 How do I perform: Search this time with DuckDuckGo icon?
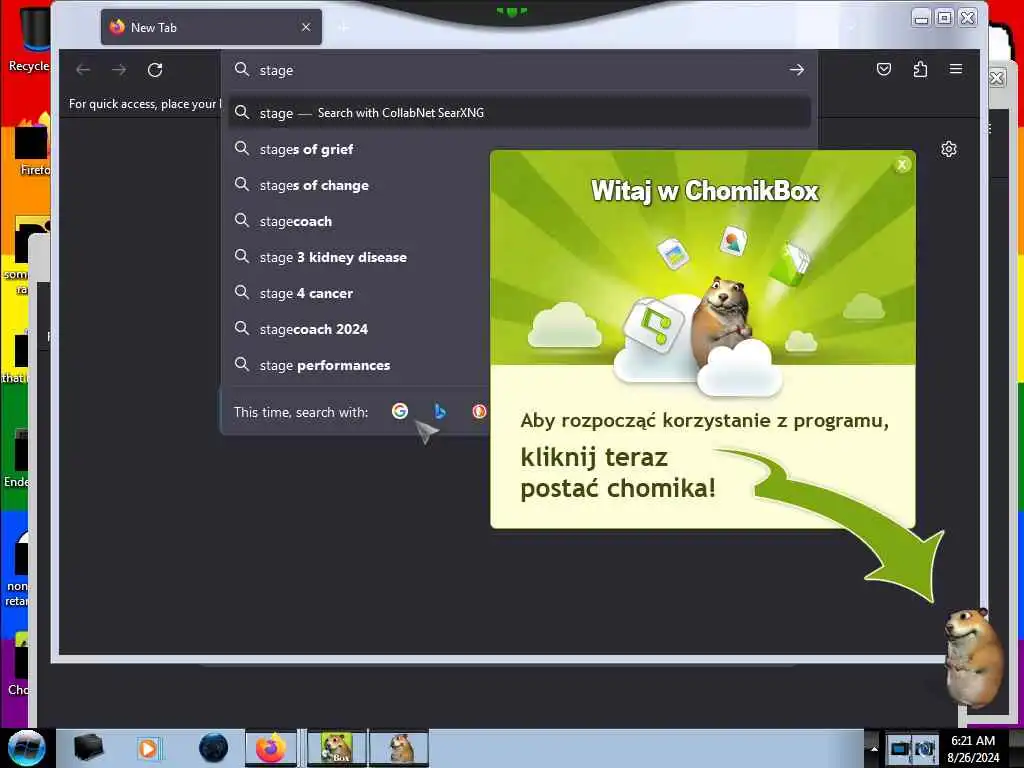pos(479,411)
